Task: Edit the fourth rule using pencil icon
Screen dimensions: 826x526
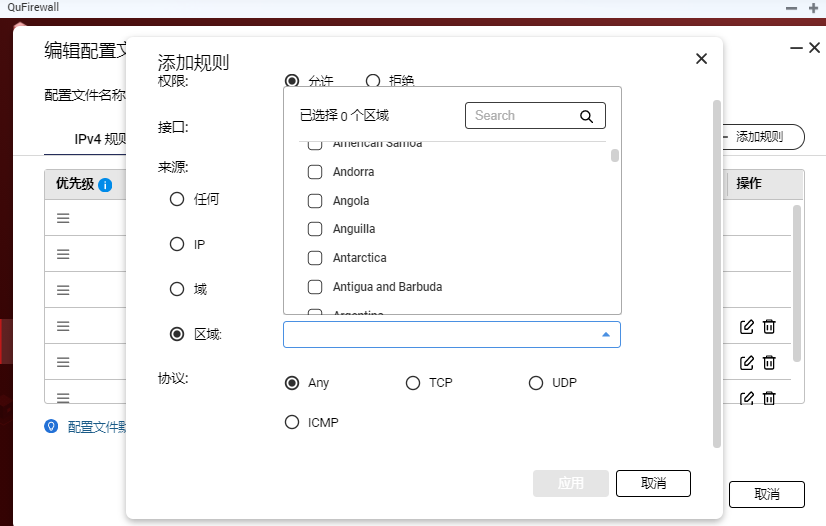Action: pyautogui.click(x=746, y=326)
